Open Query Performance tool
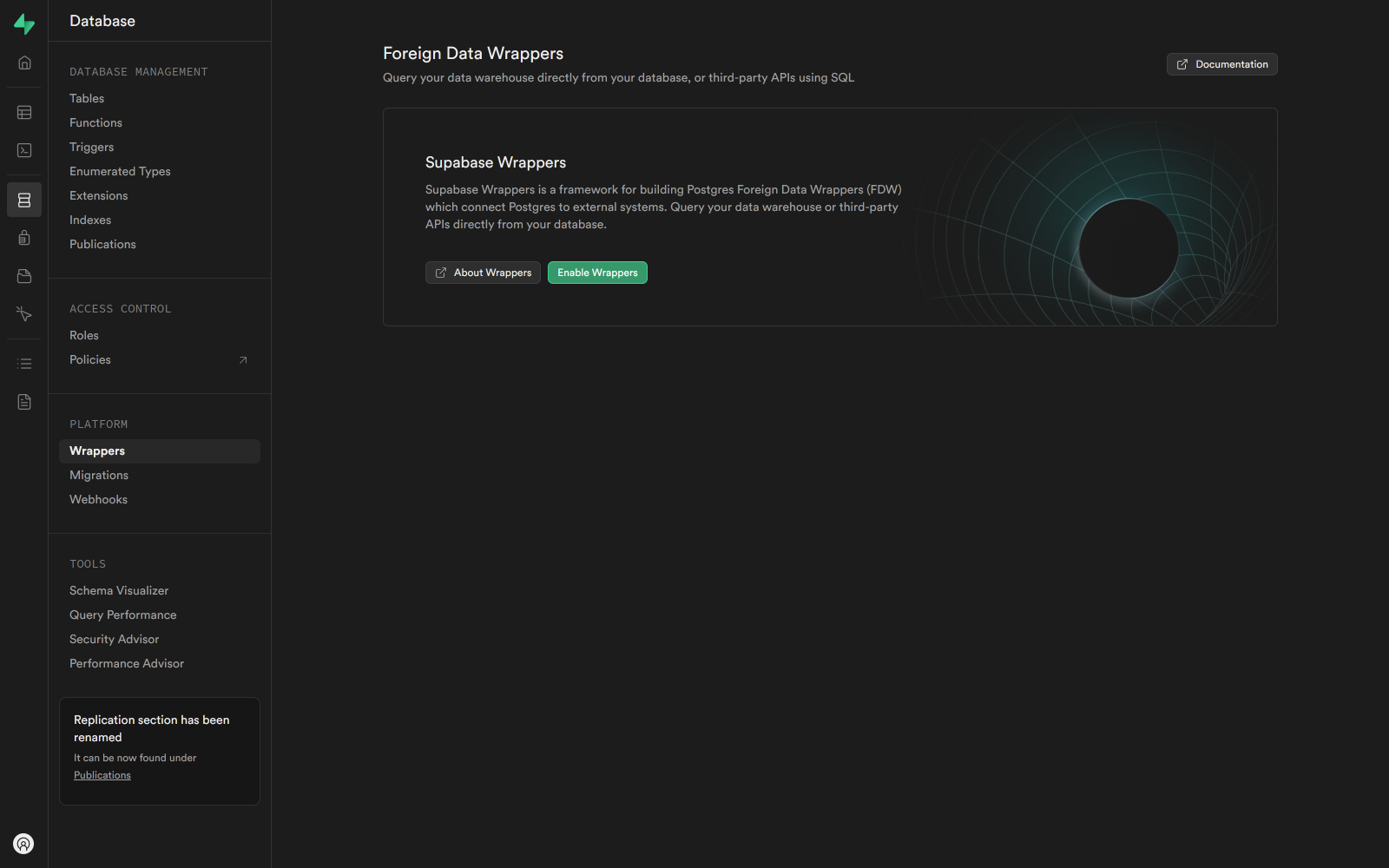Screen dimensions: 1389x868 160,615
